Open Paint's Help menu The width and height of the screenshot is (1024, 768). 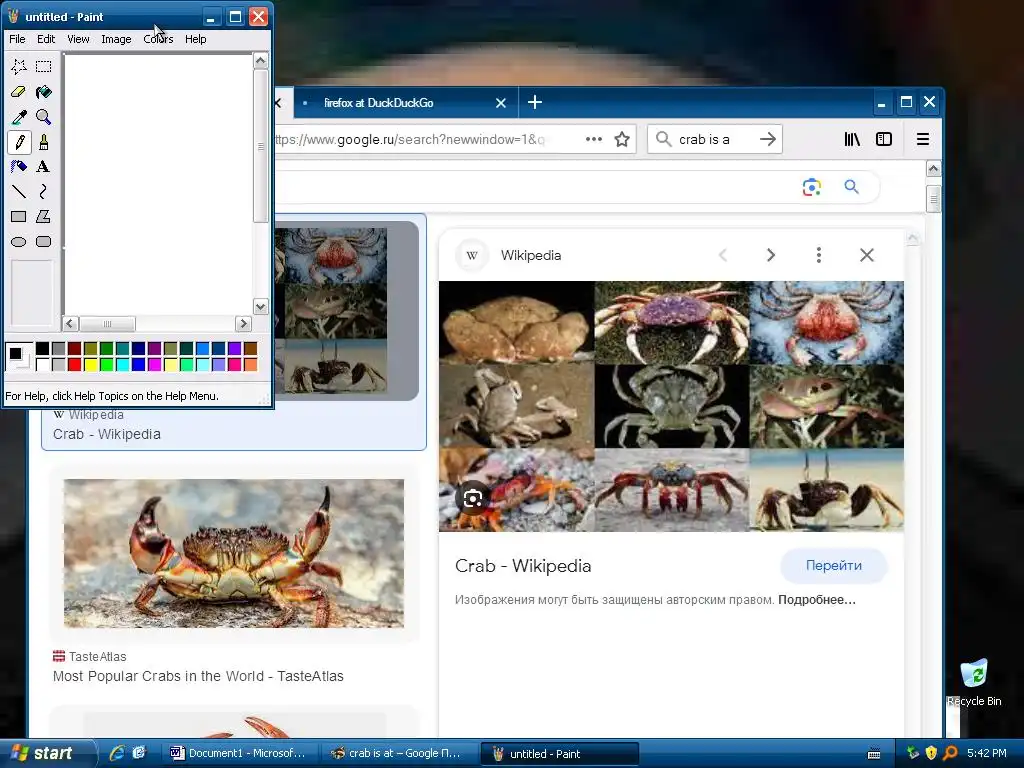pos(195,39)
